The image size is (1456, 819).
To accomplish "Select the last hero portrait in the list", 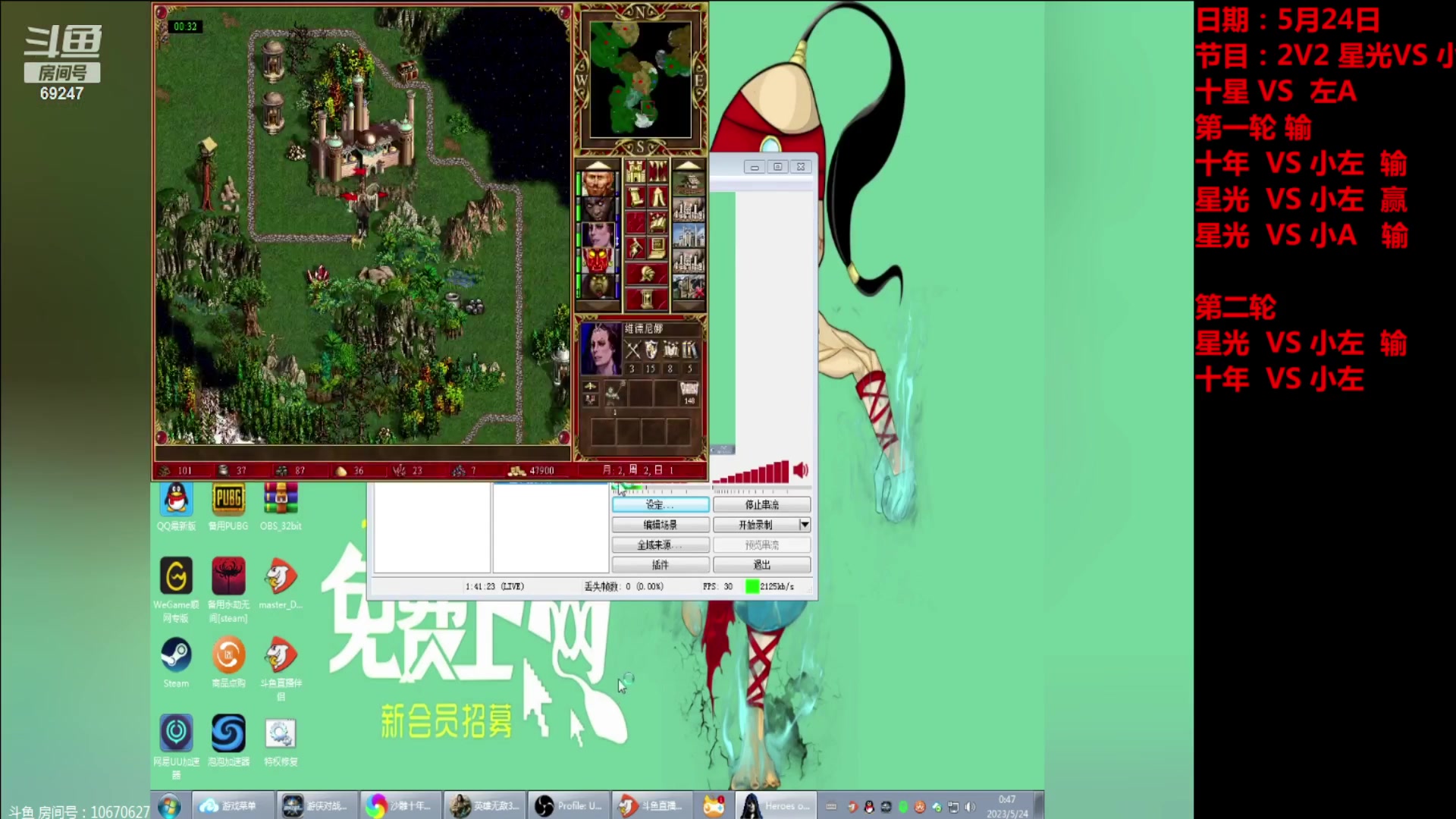I will click(x=598, y=285).
